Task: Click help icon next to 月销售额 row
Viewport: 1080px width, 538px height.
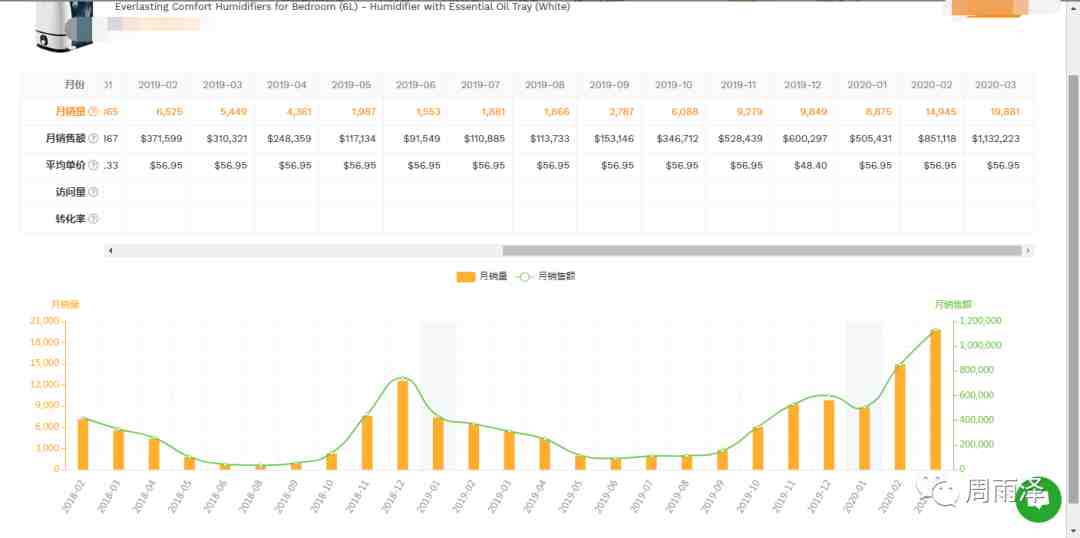Action: pyautogui.click(x=94, y=138)
